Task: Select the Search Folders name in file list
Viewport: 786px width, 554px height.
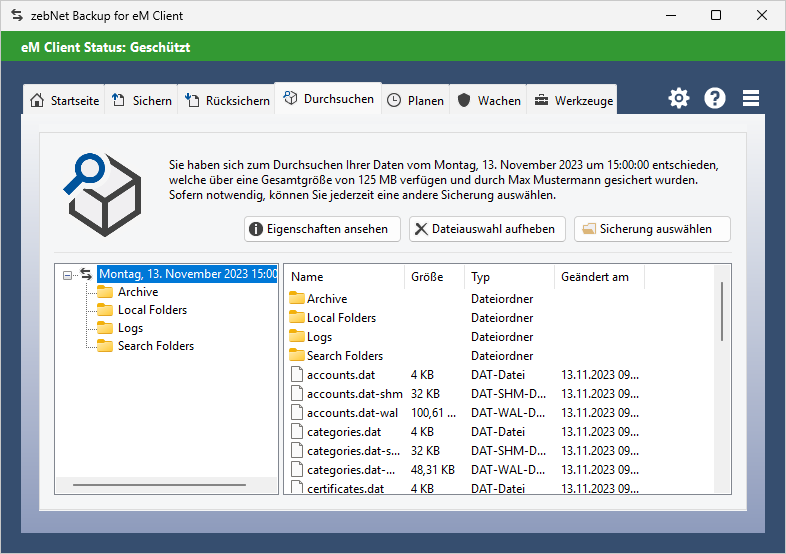Action: click(x=345, y=356)
